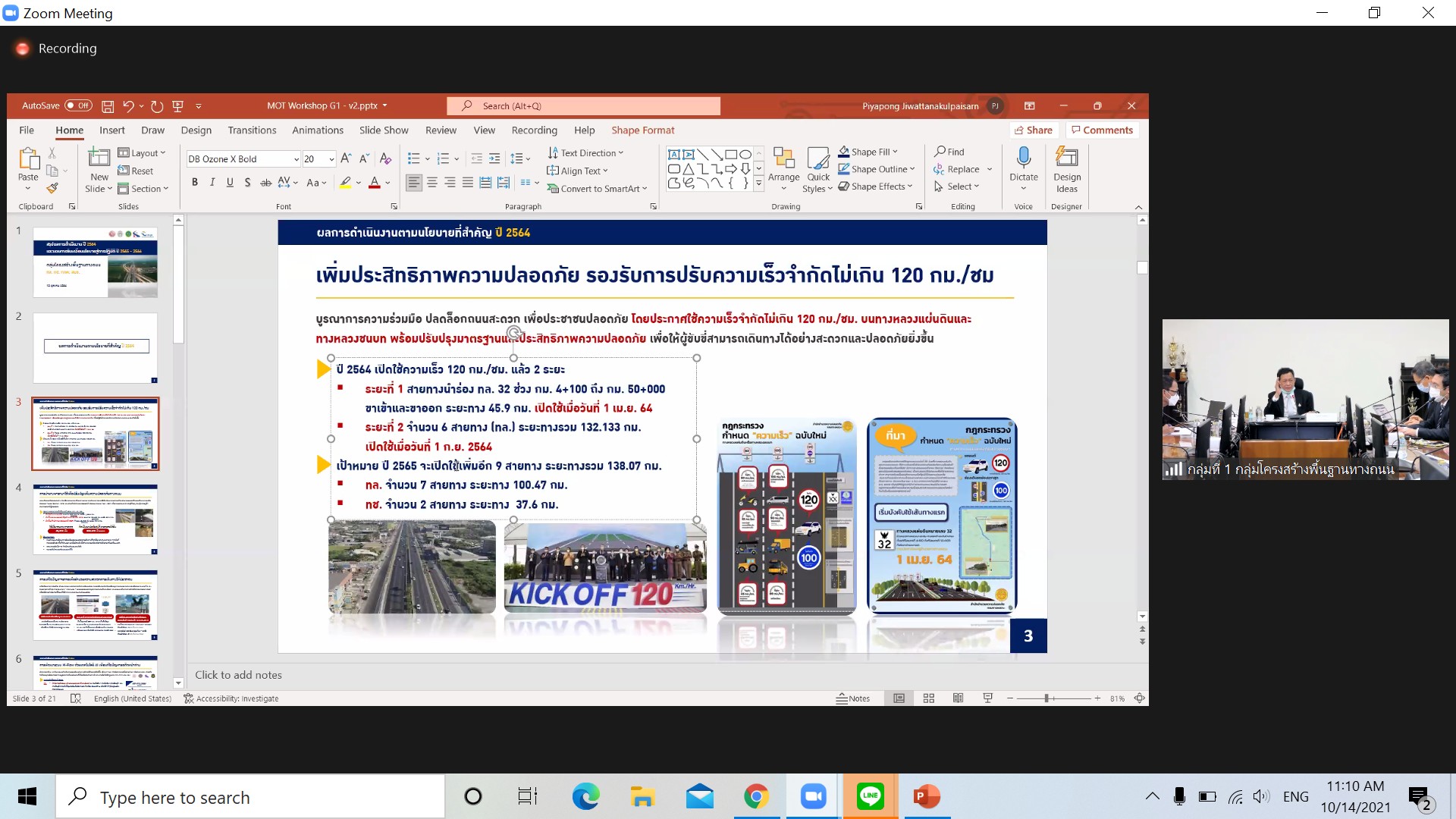The height and width of the screenshot is (819, 1456).
Task: Switch to Slide Sorter view in the status bar
Action: coord(928,698)
